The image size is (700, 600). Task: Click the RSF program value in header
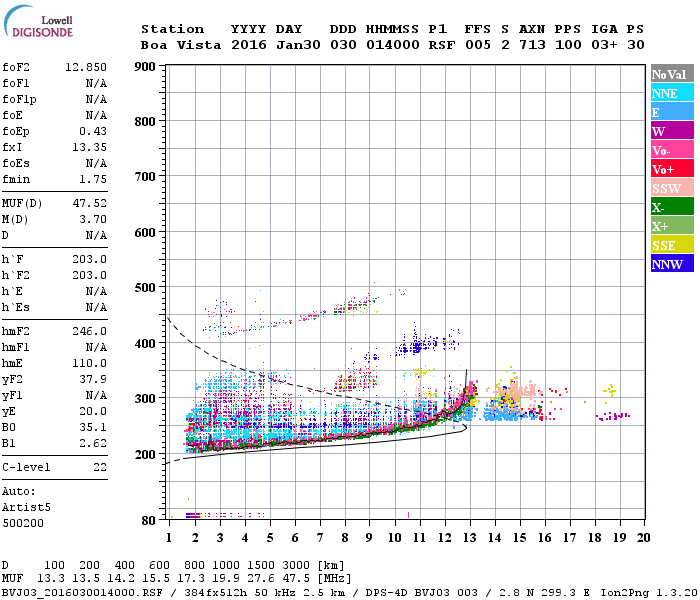pyautogui.click(x=442, y=45)
